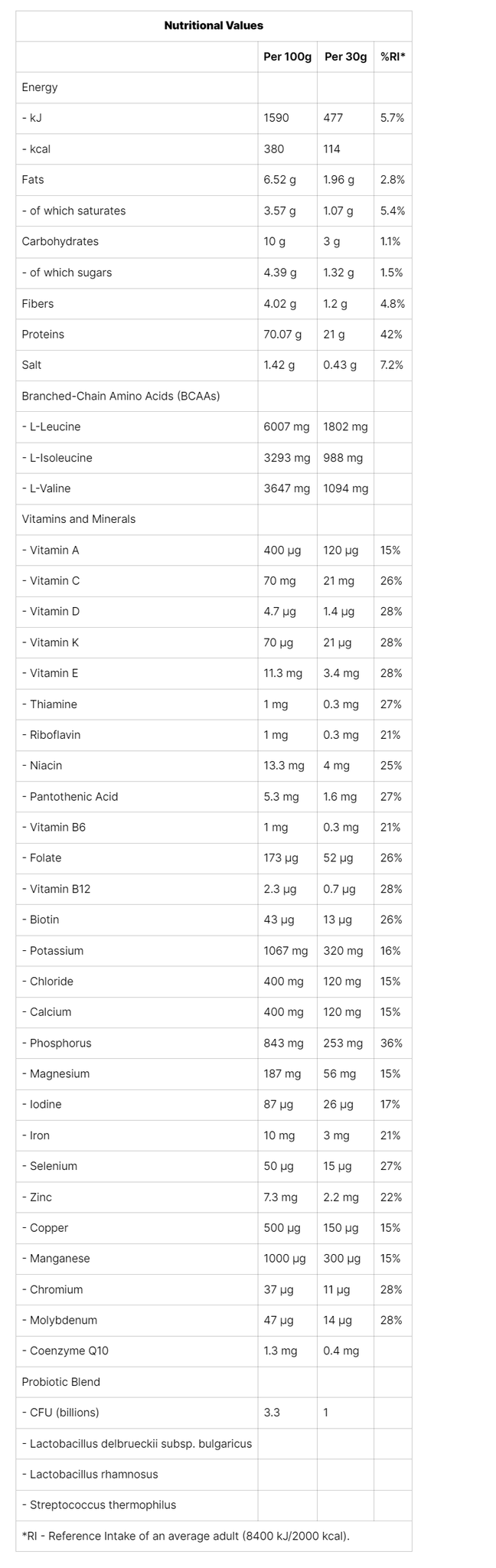Click the 1590 kJ value cell
The height and width of the screenshot is (1568, 496).
[276, 118]
